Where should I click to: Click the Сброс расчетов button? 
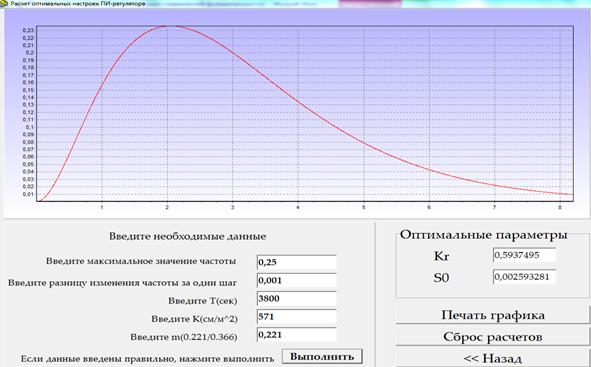[x=493, y=336]
